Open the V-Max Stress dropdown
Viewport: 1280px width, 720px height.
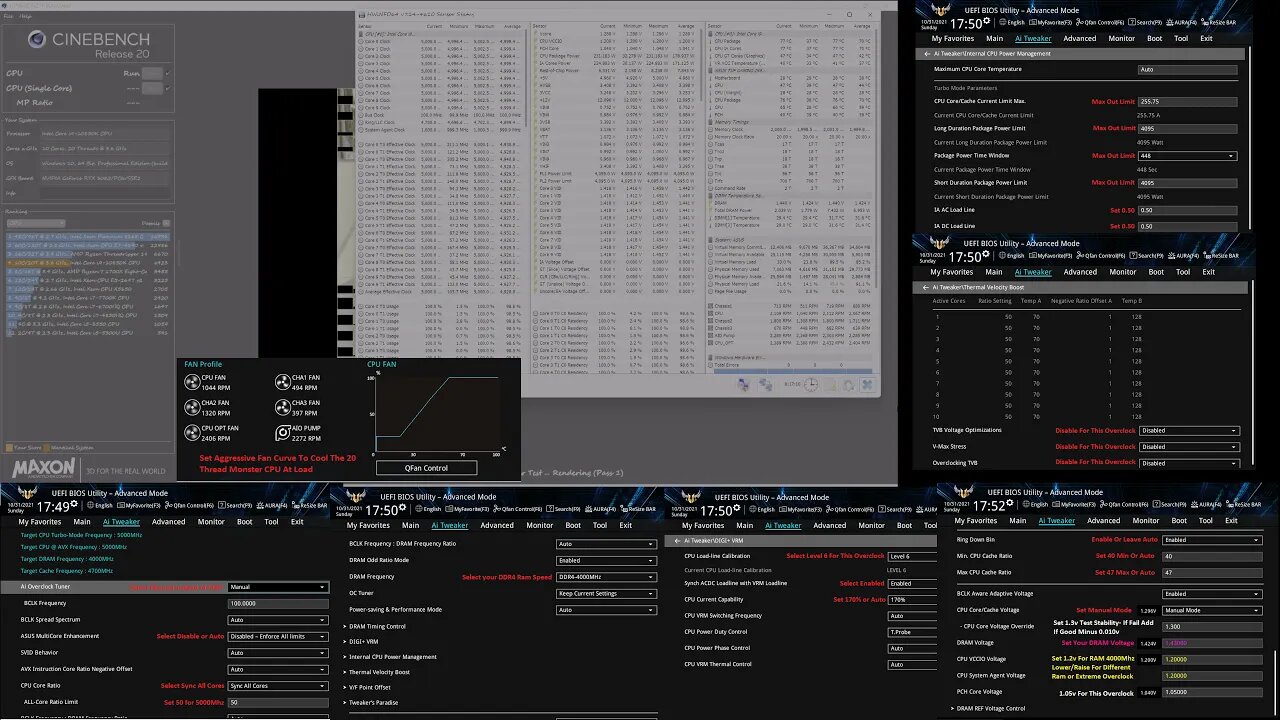[1189, 447]
